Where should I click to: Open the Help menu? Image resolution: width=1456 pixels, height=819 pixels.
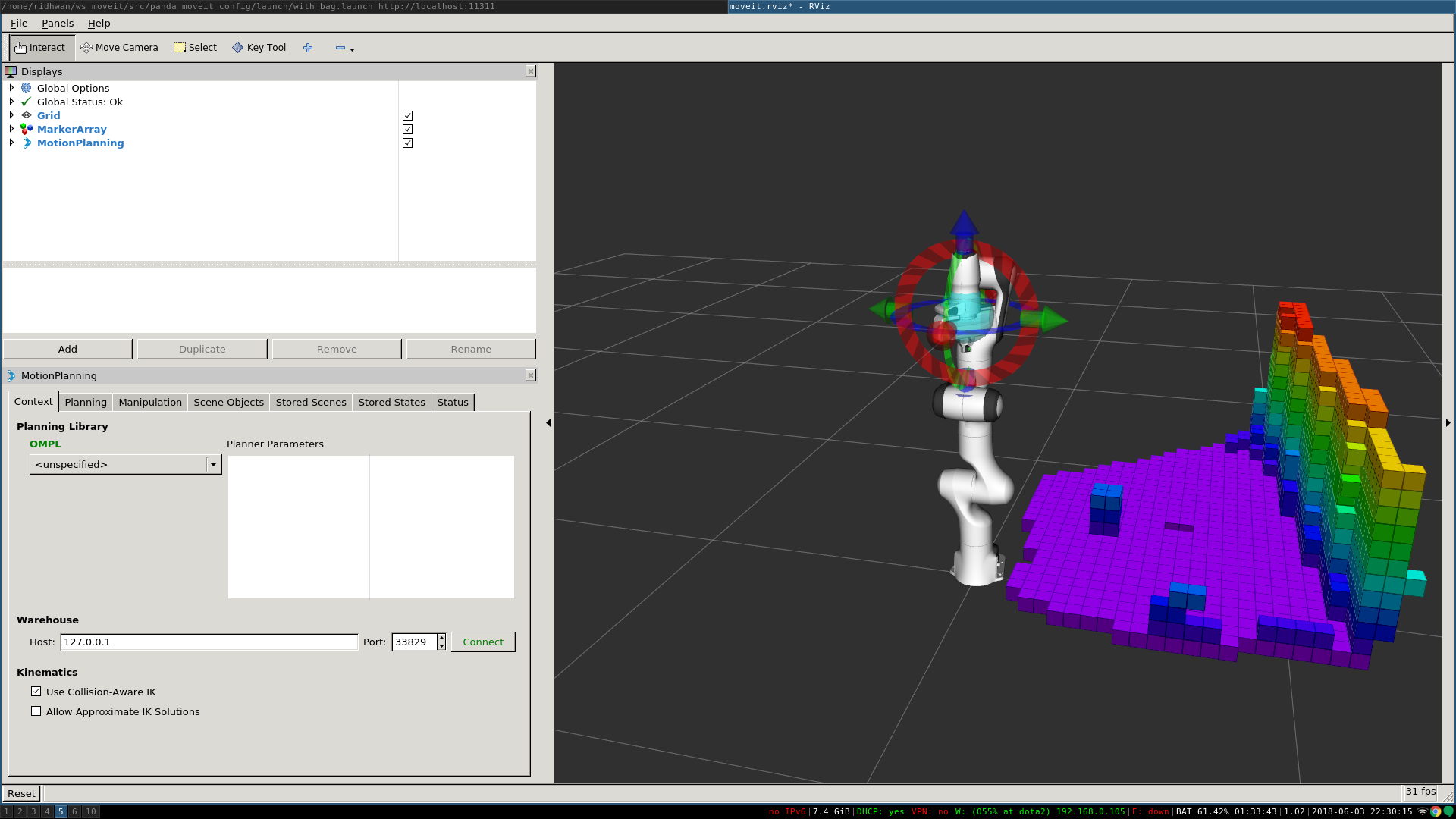(x=99, y=23)
